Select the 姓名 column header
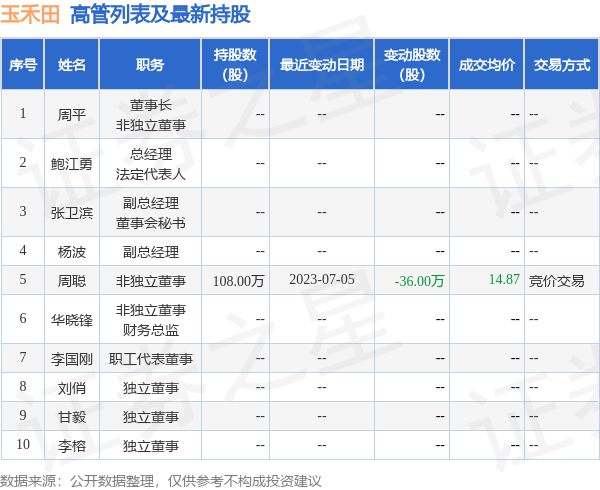Viewport: 600px width, 490px height. (72, 65)
